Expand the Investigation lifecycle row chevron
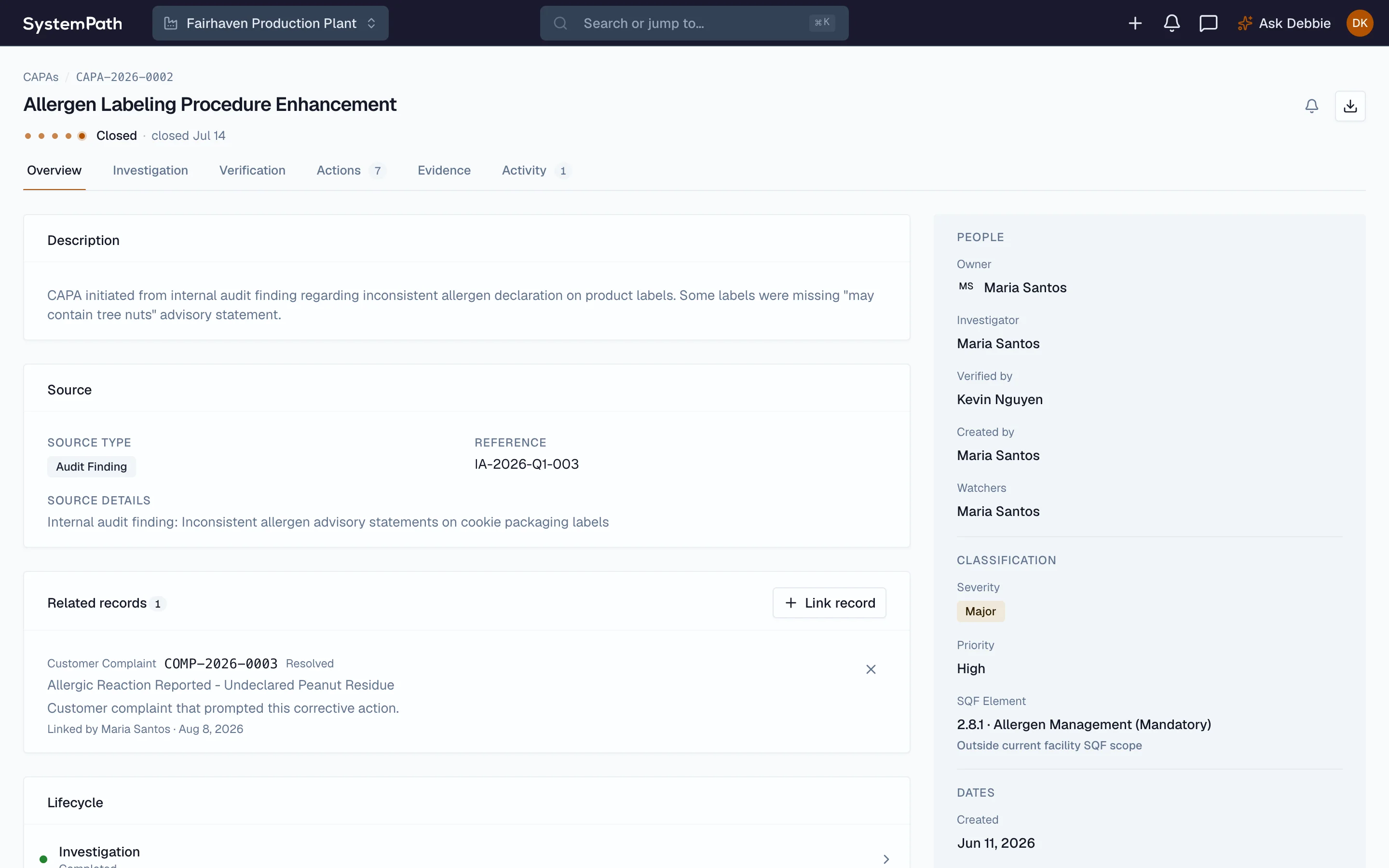This screenshot has height=868, width=1389. [885, 859]
